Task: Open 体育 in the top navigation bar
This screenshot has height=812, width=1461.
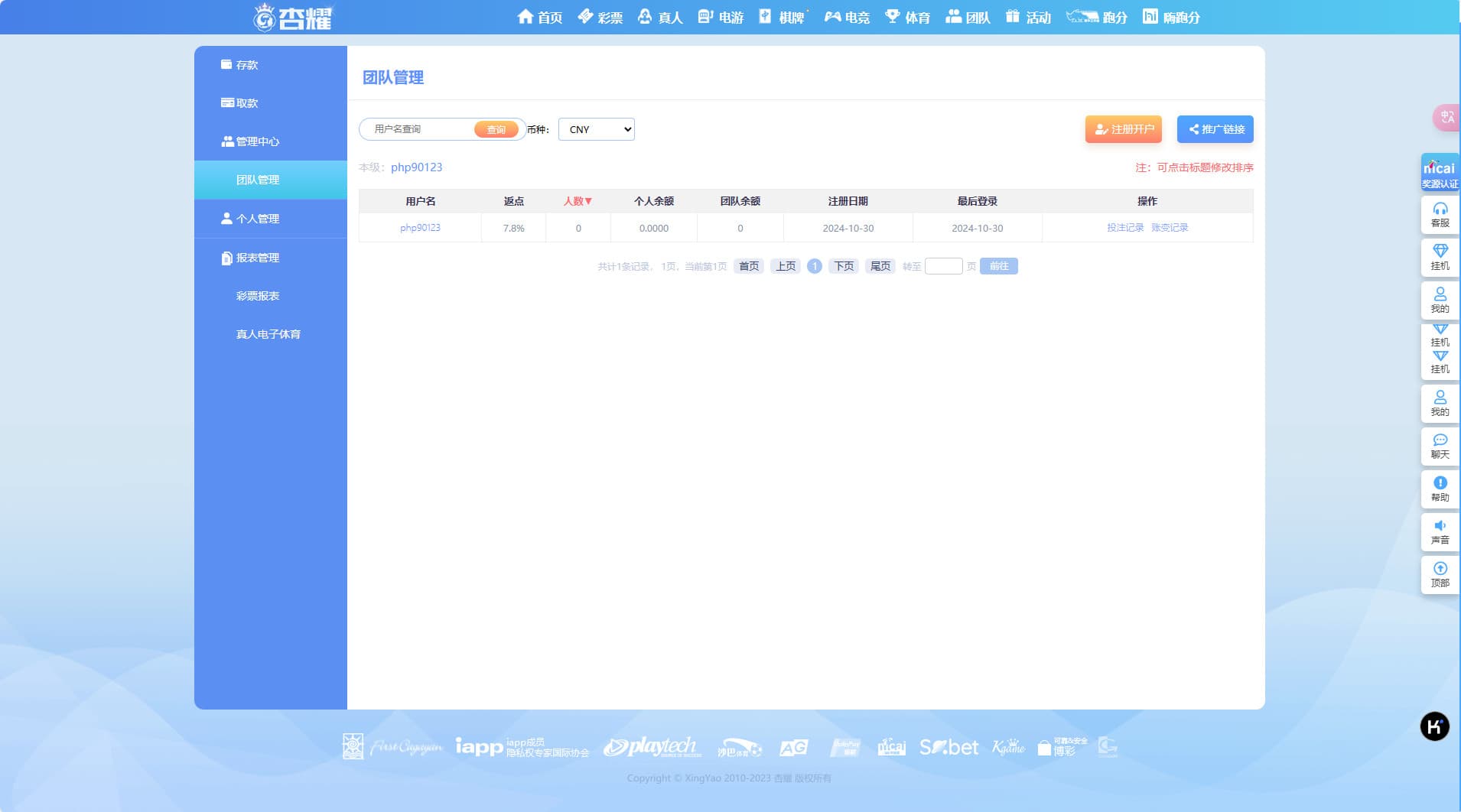Action: pos(907,17)
